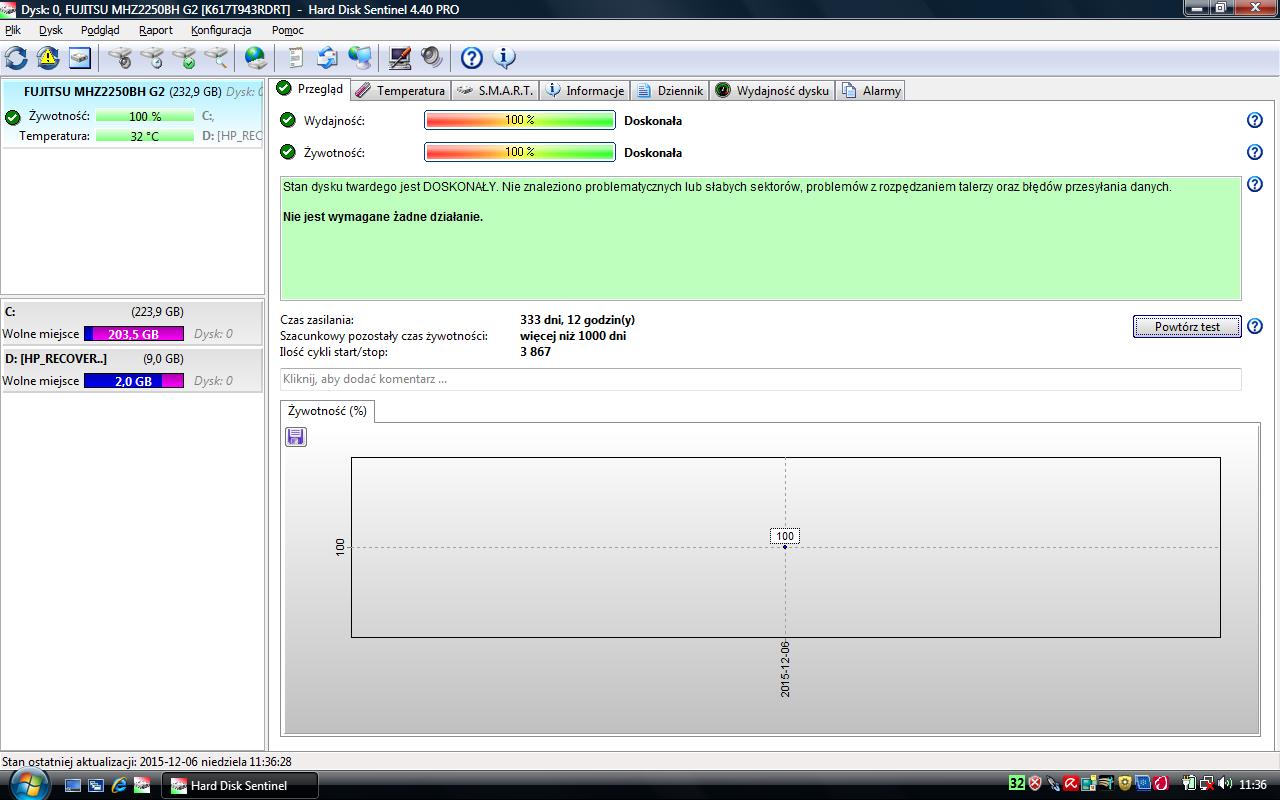Click the Żywotność 100 % gradient bar in overview
The width and height of the screenshot is (1280, 800).
coord(520,152)
